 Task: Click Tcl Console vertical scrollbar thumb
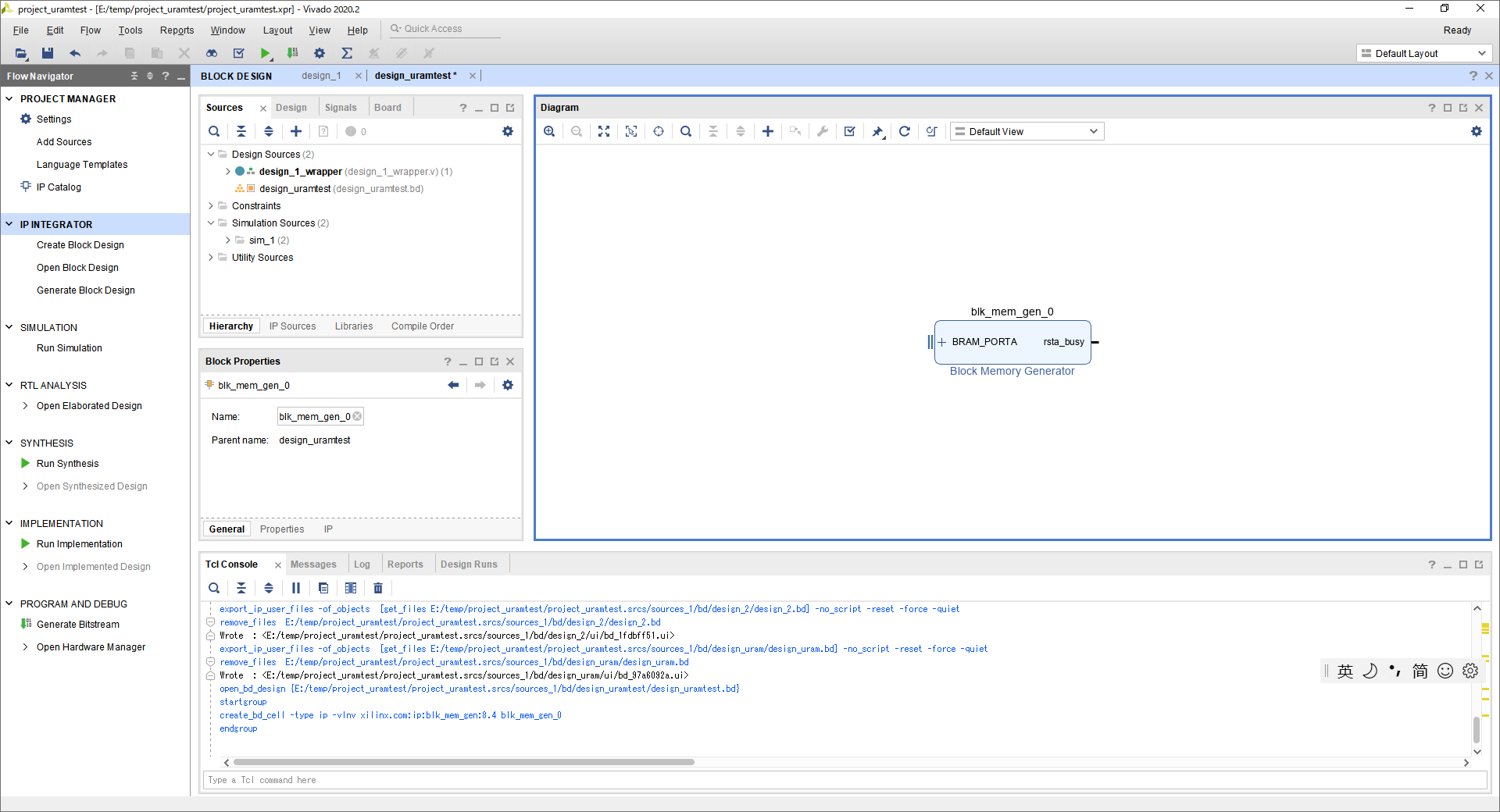click(x=1477, y=730)
